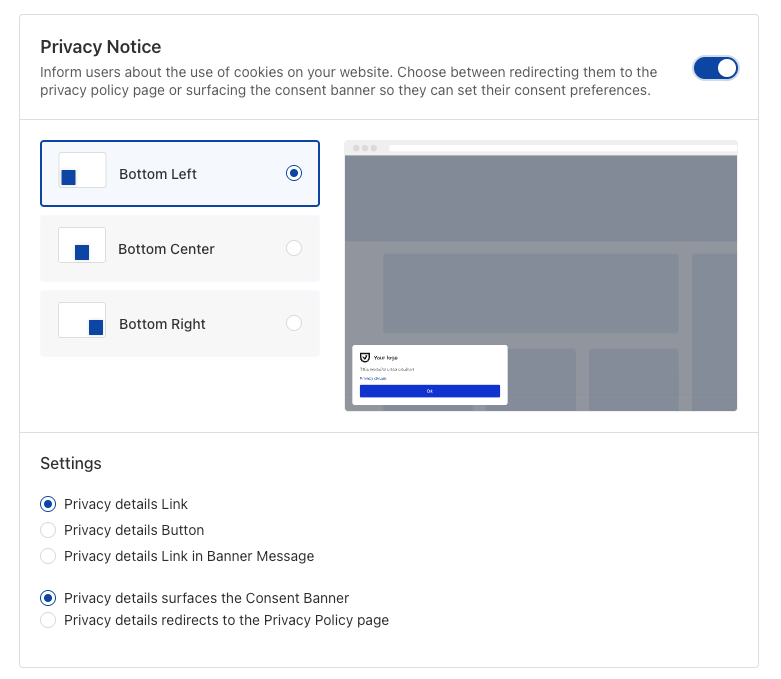Click the Privacy details link in preview banner
Image resolution: width=781 pixels, height=679 pixels.
point(372,379)
